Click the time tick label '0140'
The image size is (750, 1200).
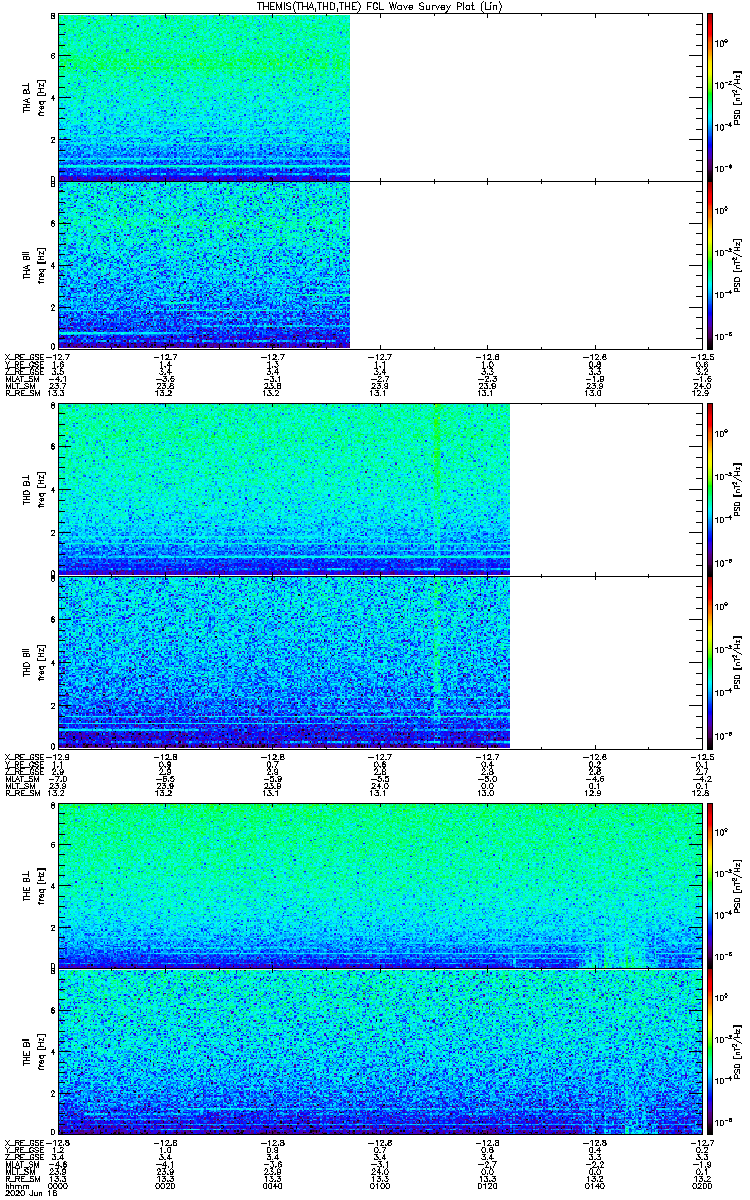coord(593,1186)
